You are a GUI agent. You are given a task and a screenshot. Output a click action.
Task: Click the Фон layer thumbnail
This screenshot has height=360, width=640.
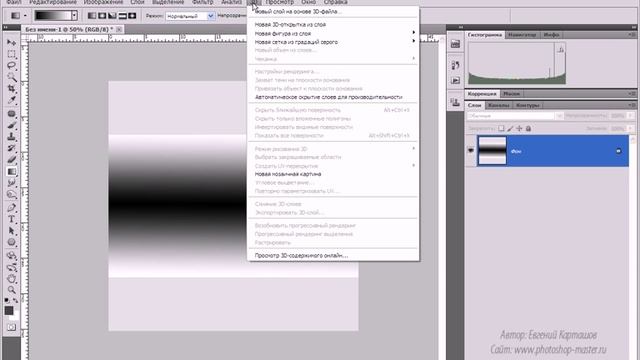[492, 151]
